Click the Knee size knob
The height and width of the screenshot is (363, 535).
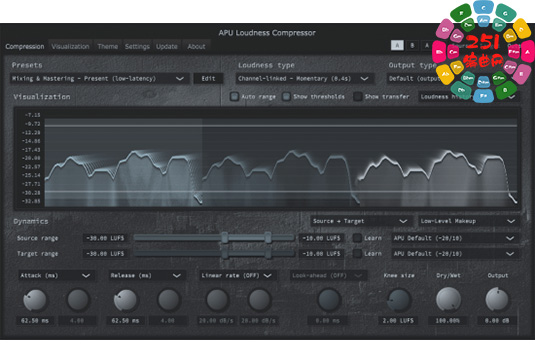[399, 300]
